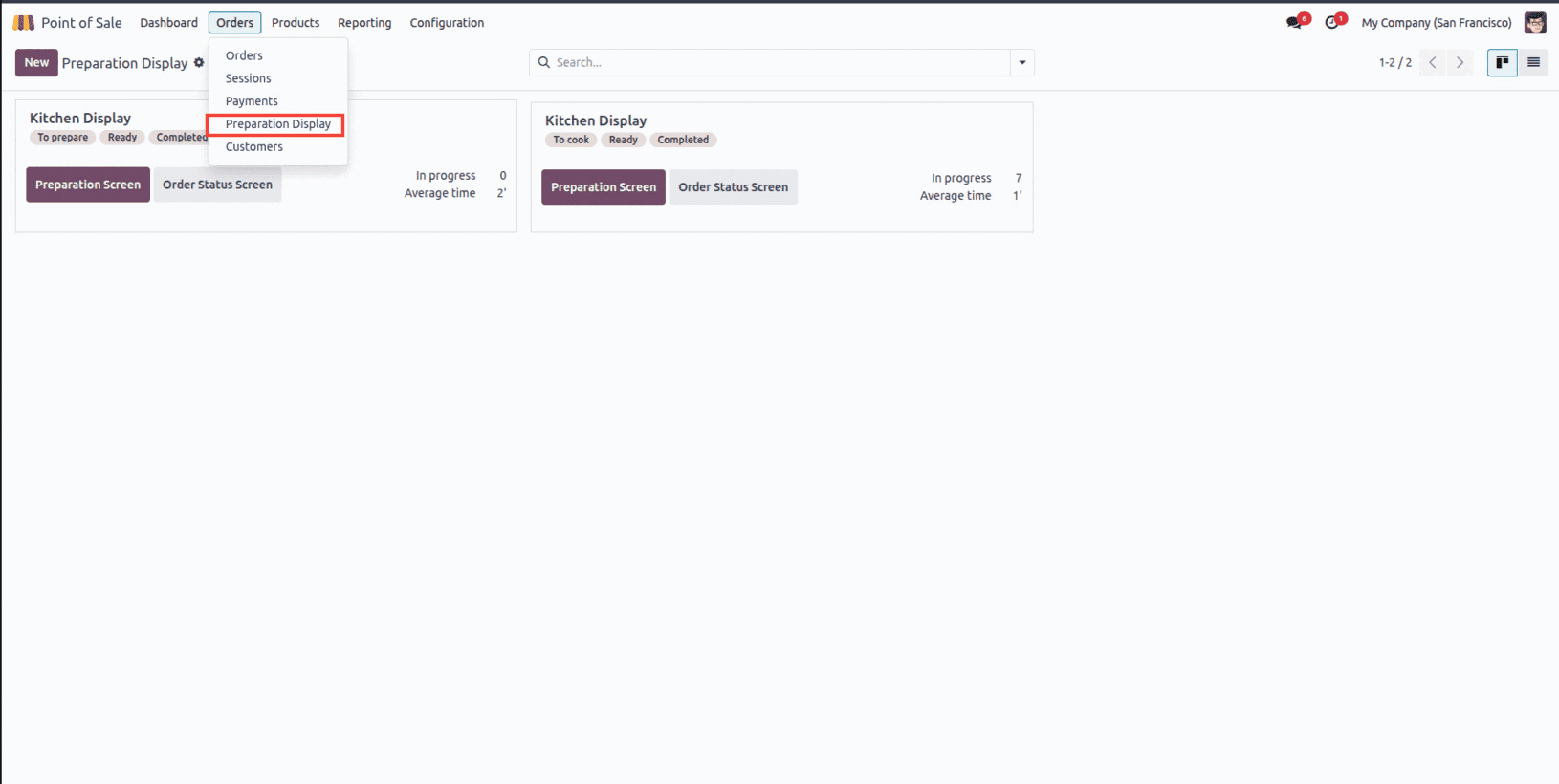
Task: Click In progress value 0
Action: tap(503, 176)
